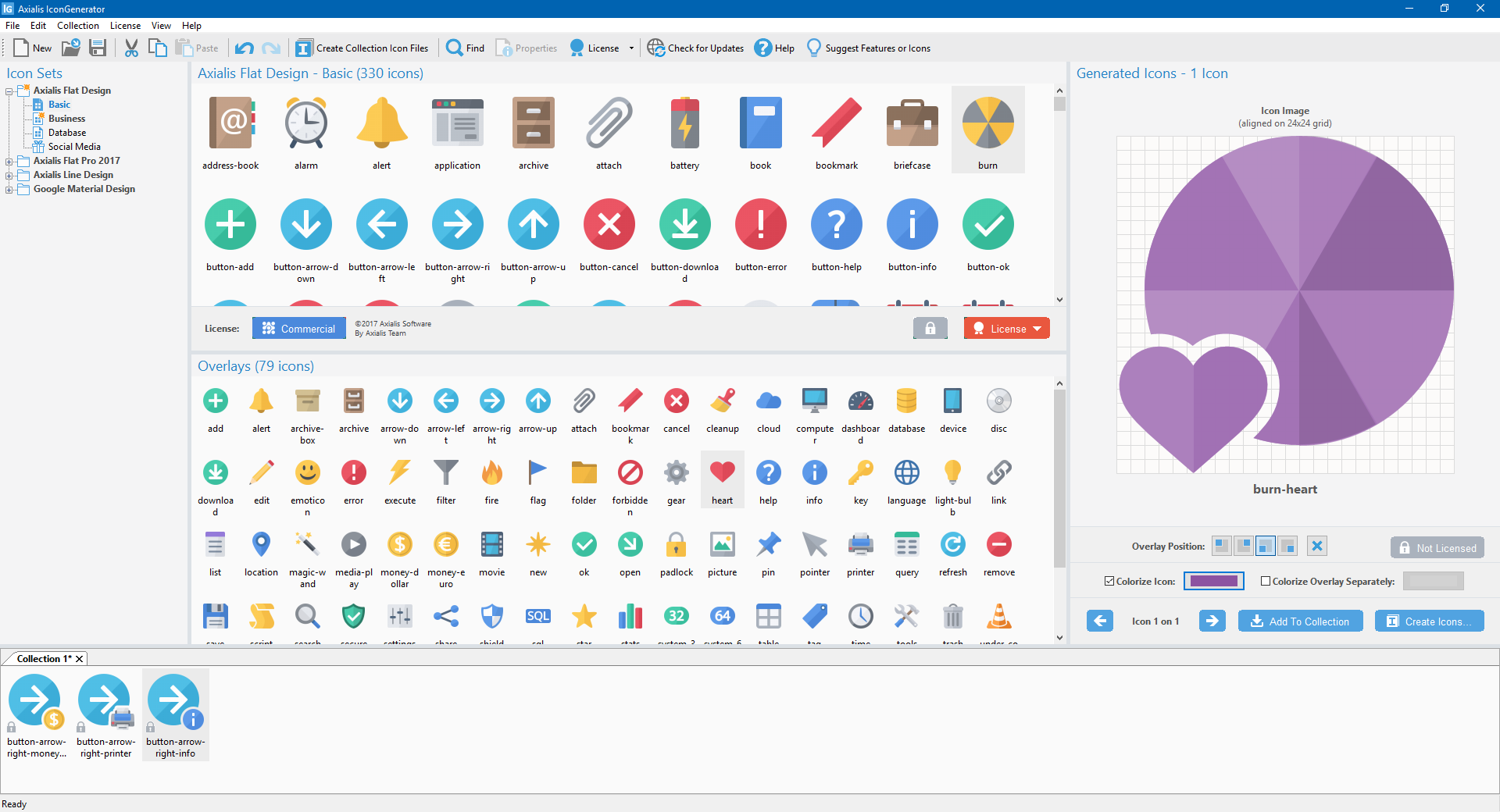Open the purple colorize icon swatch
The width and height of the screenshot is (1500, 812).
tap(1213, 581)
